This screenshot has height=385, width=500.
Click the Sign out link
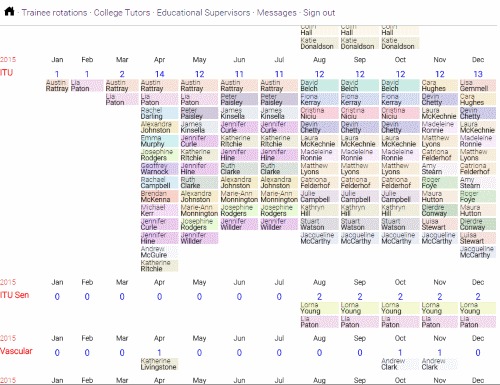click(319, 13)
